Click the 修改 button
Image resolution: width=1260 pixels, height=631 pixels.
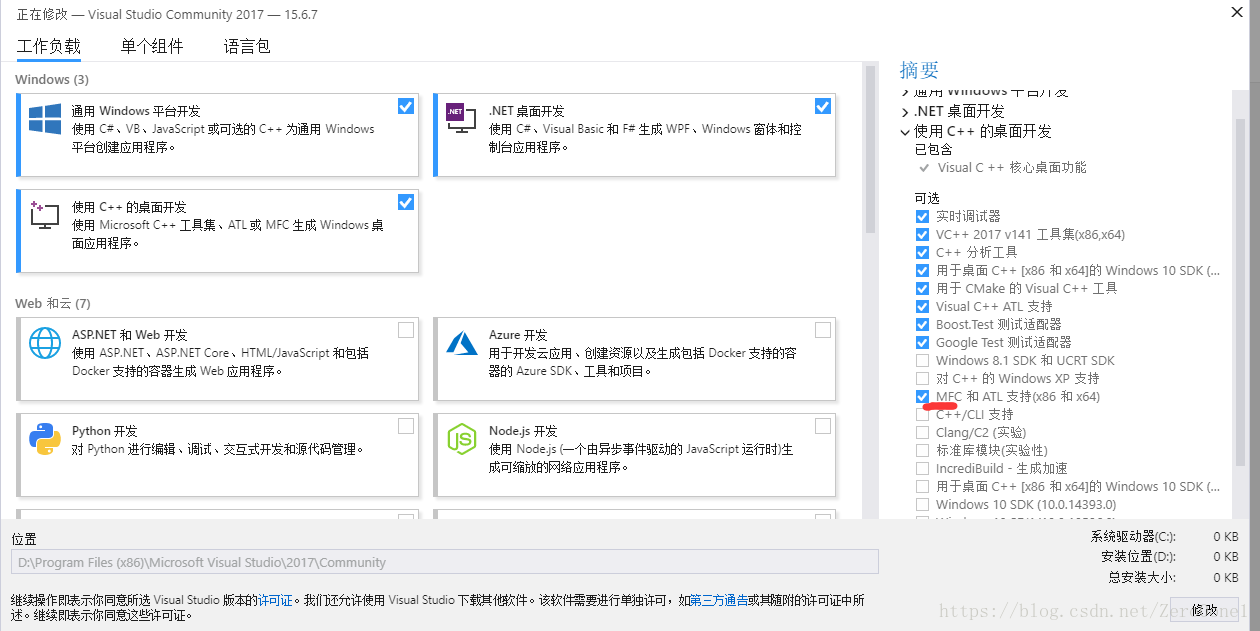tap(1205, 609)
